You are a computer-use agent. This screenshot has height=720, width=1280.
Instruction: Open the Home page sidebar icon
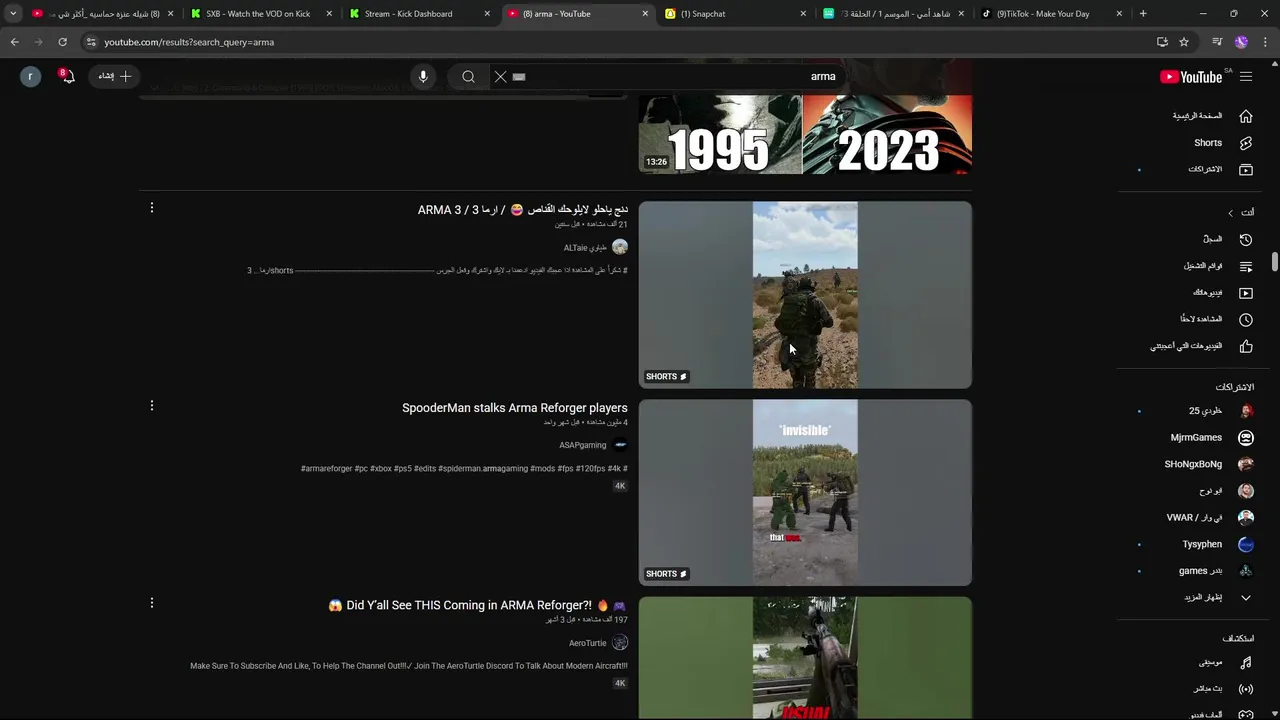pos(1246,116)
